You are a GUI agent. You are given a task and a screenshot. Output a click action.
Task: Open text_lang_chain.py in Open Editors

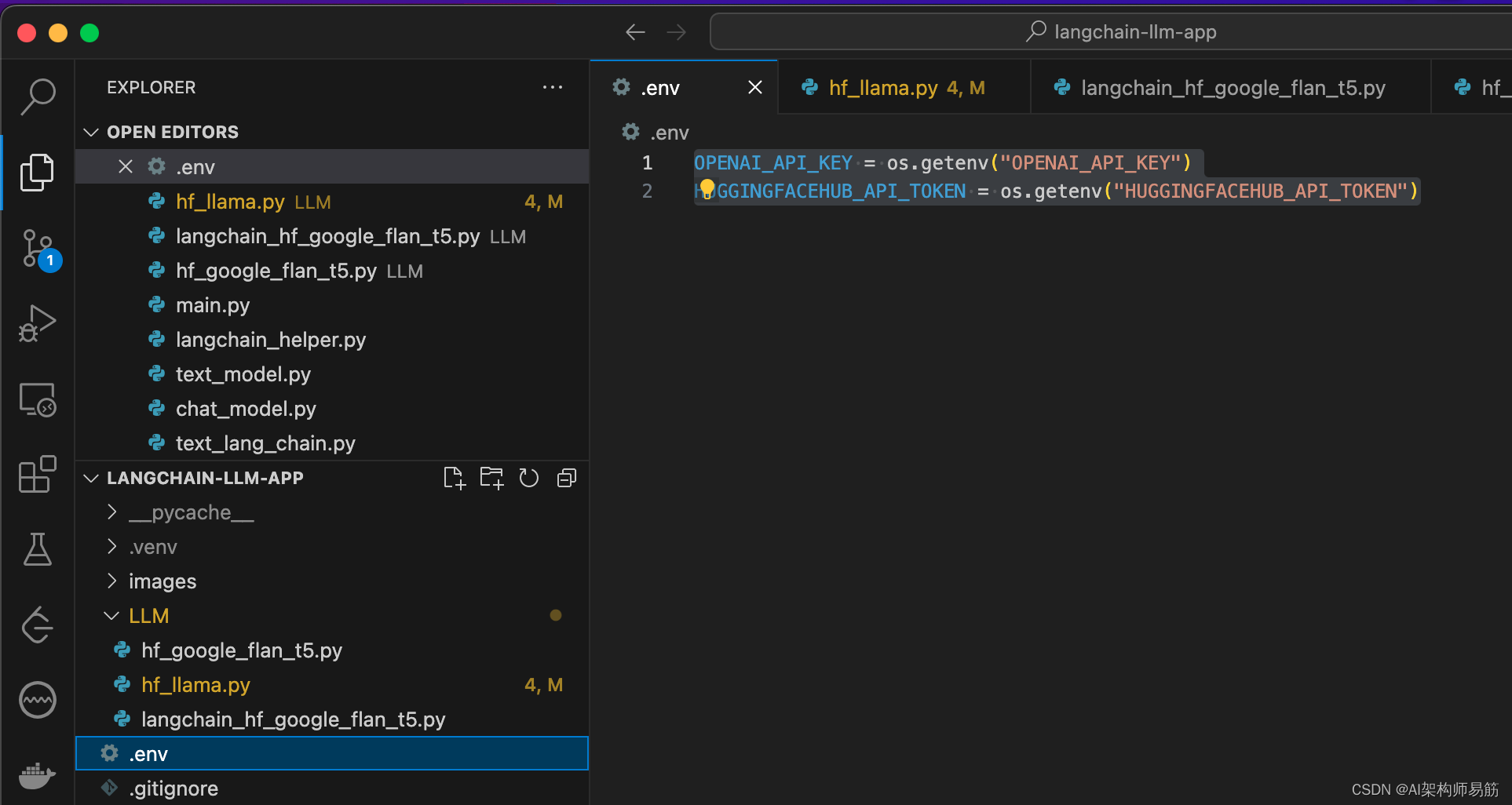pos(331,443)
